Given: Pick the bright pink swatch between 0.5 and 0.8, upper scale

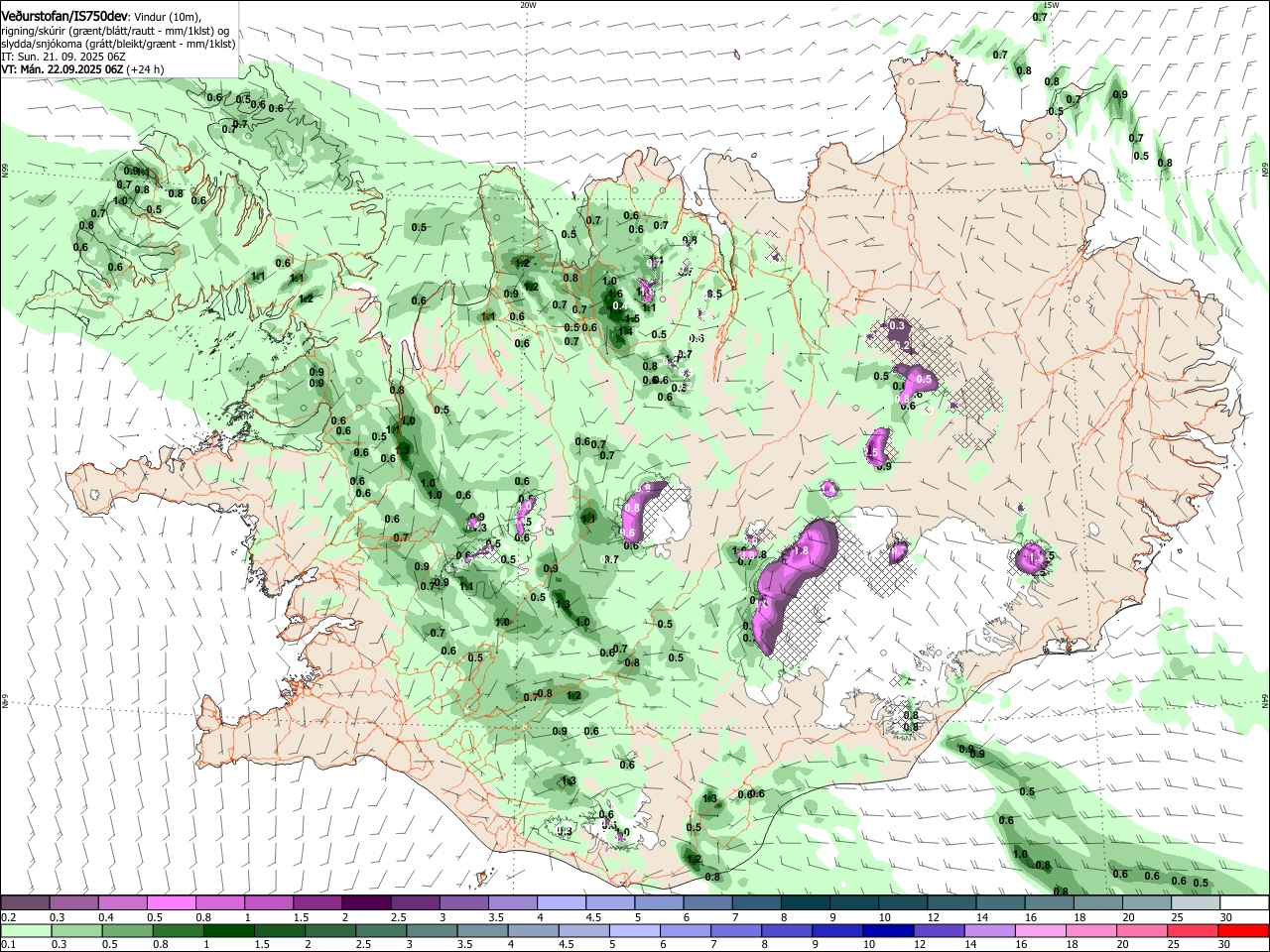Looking at the screenshot, I should pos(171,902).
